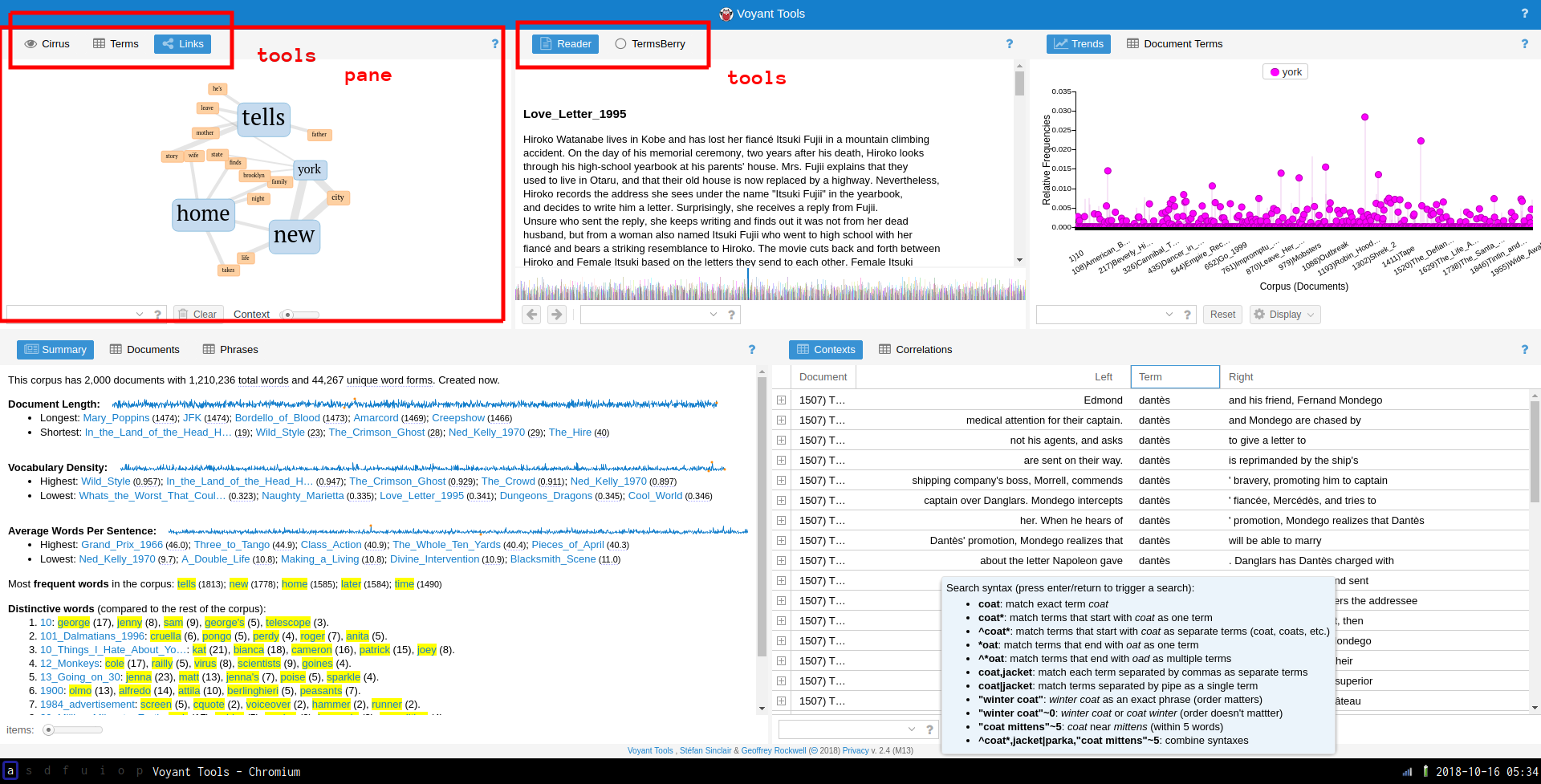1541x784 pixels.
Task: Clear the Links graph
Action: click(197, 315)
